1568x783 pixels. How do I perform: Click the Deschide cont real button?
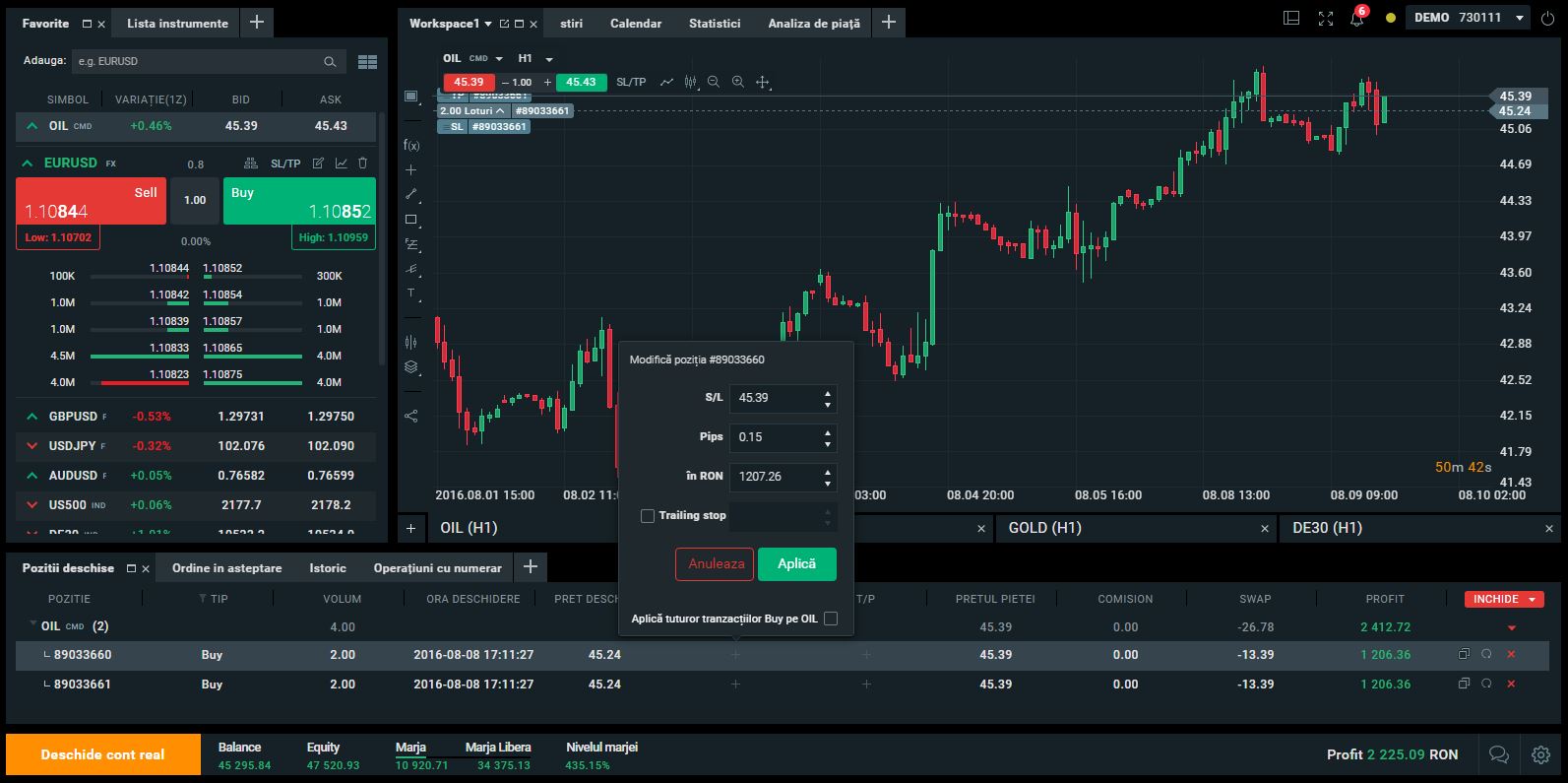point(102,754)
